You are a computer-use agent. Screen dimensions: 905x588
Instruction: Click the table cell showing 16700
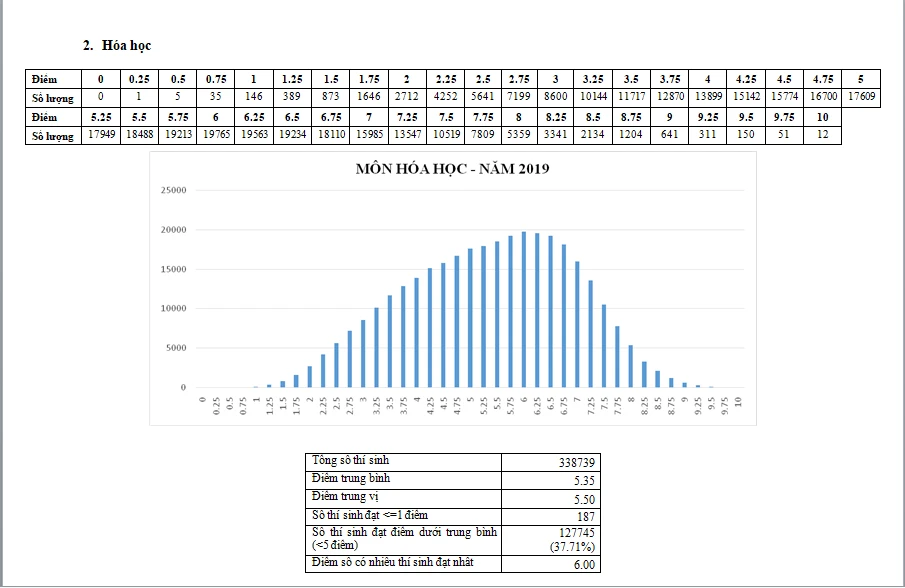coord(821,97)
